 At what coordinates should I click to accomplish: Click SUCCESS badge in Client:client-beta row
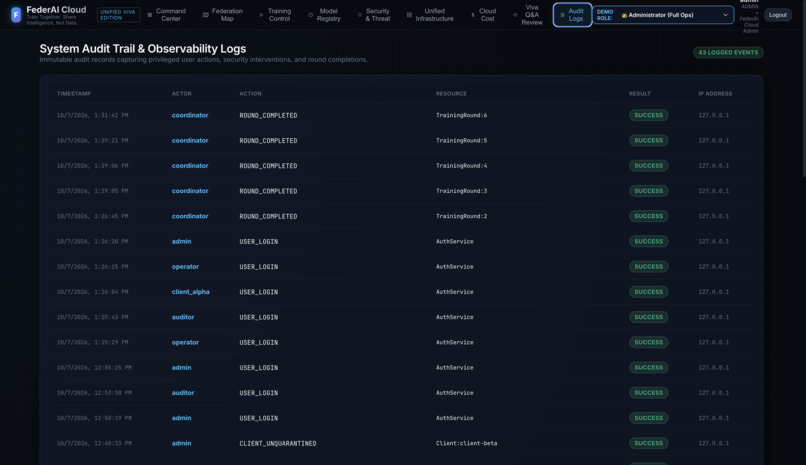click(648, 443)
